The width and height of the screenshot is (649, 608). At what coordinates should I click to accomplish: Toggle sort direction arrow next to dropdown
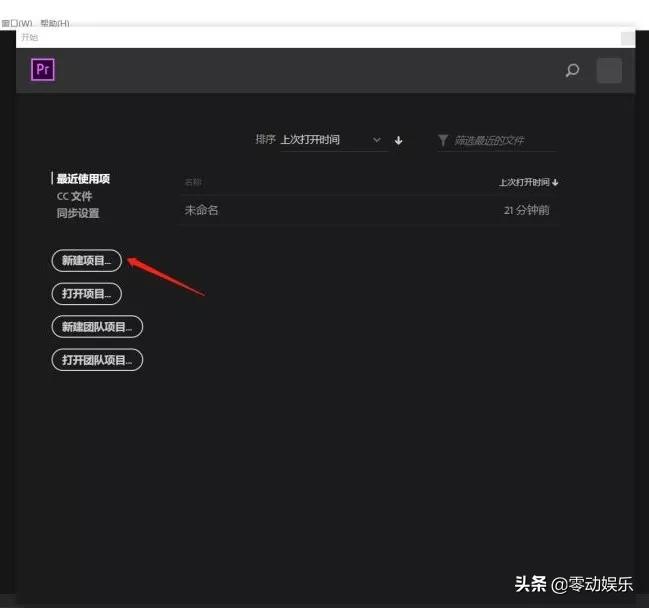(398, 140)
